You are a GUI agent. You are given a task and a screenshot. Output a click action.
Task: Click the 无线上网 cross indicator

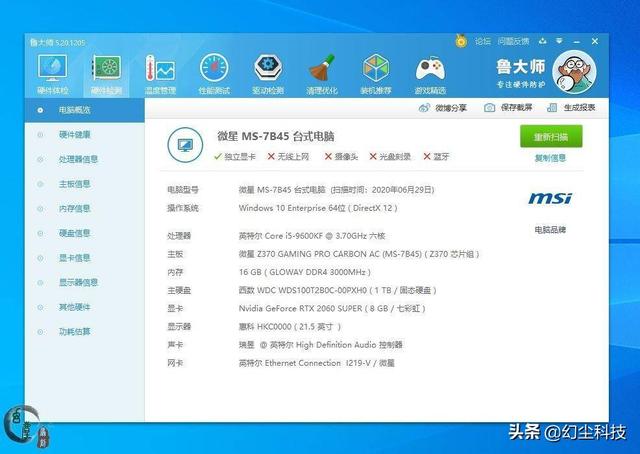[x=288, y=156]
